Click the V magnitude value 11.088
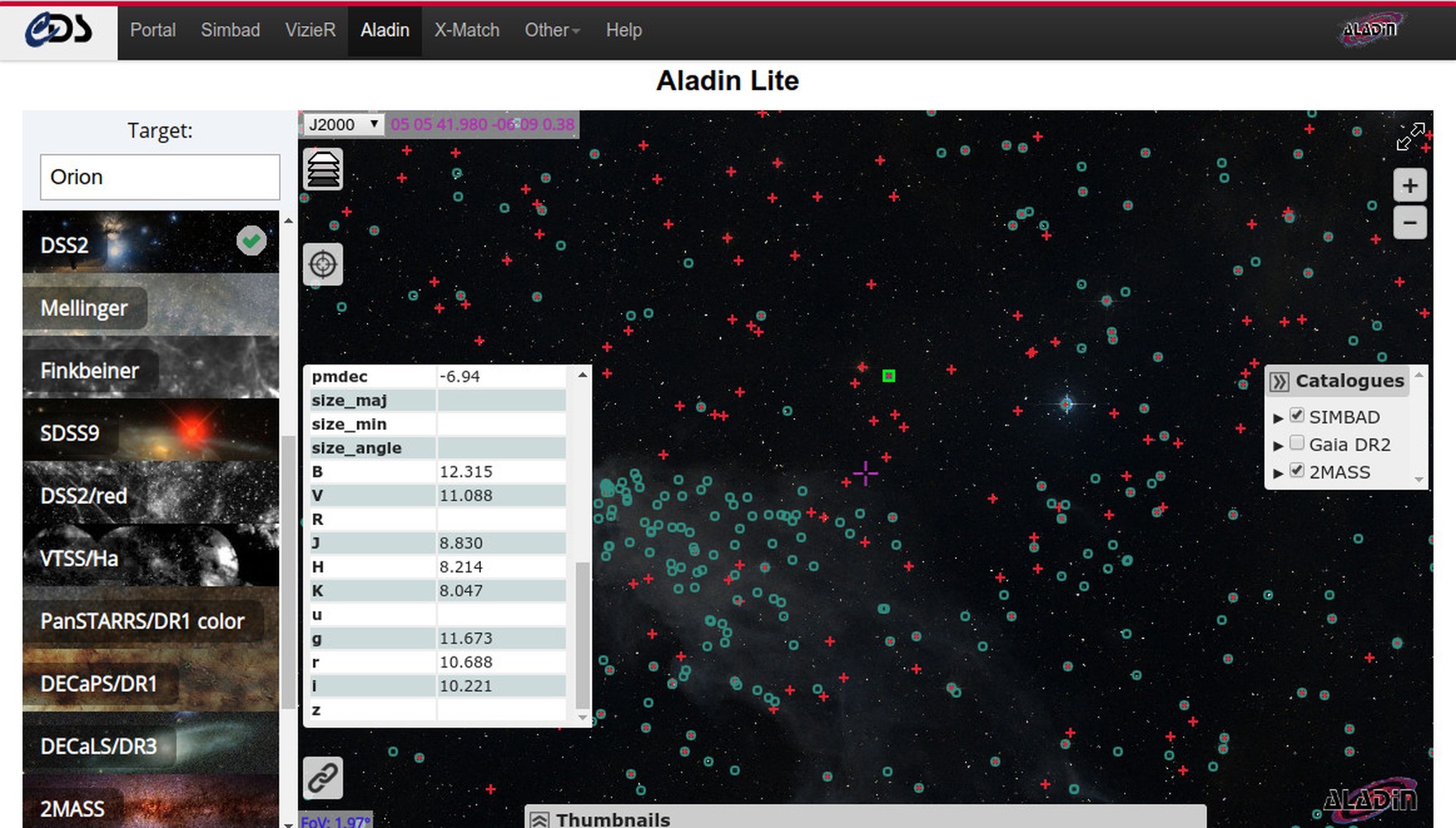The height and width of the screenshot is (828, 1456). click(x=466, y=496)
